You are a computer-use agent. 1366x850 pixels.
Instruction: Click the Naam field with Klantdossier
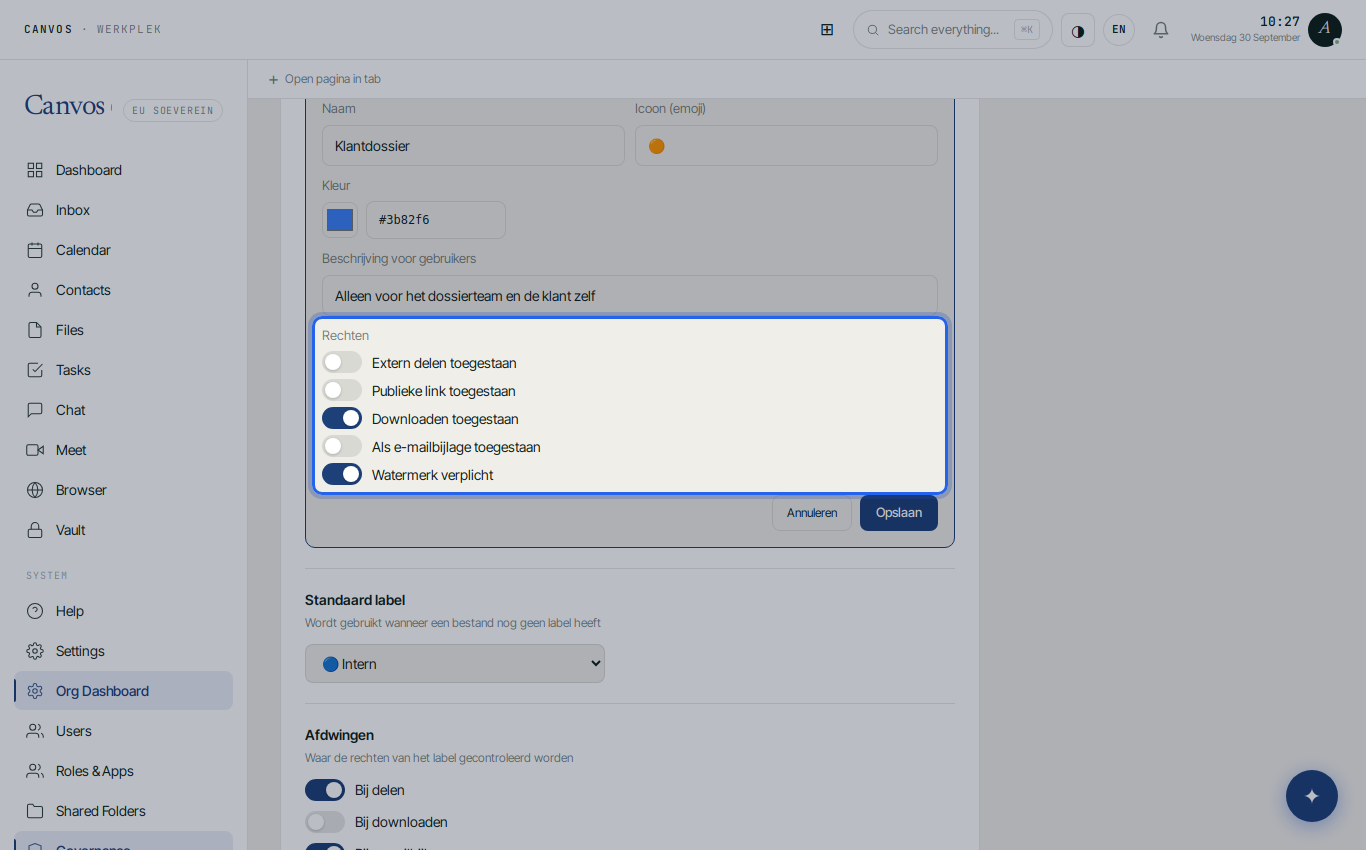pyautogui.click(x=473, y=146)
